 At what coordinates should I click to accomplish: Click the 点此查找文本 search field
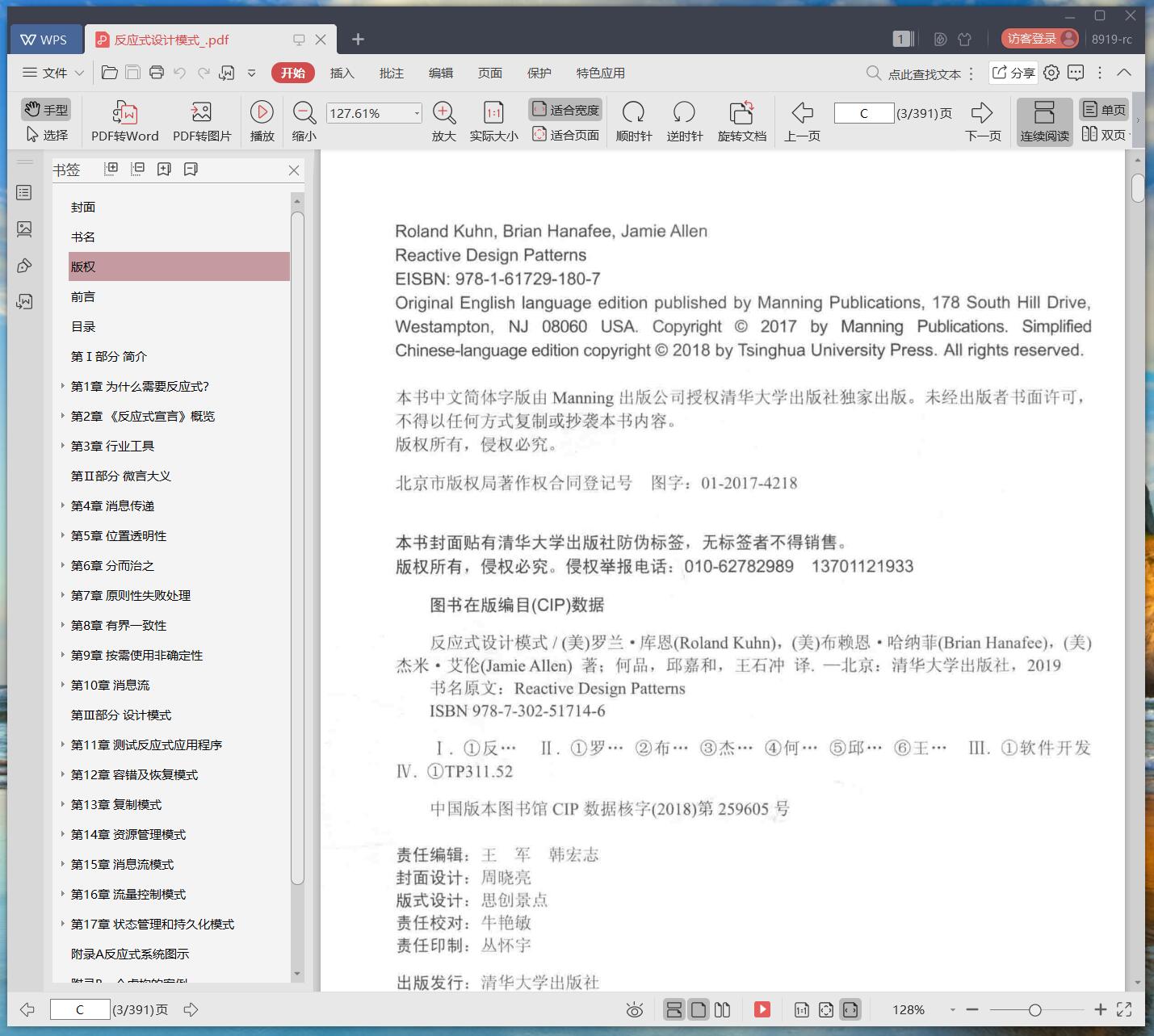[x=915, y=73]
